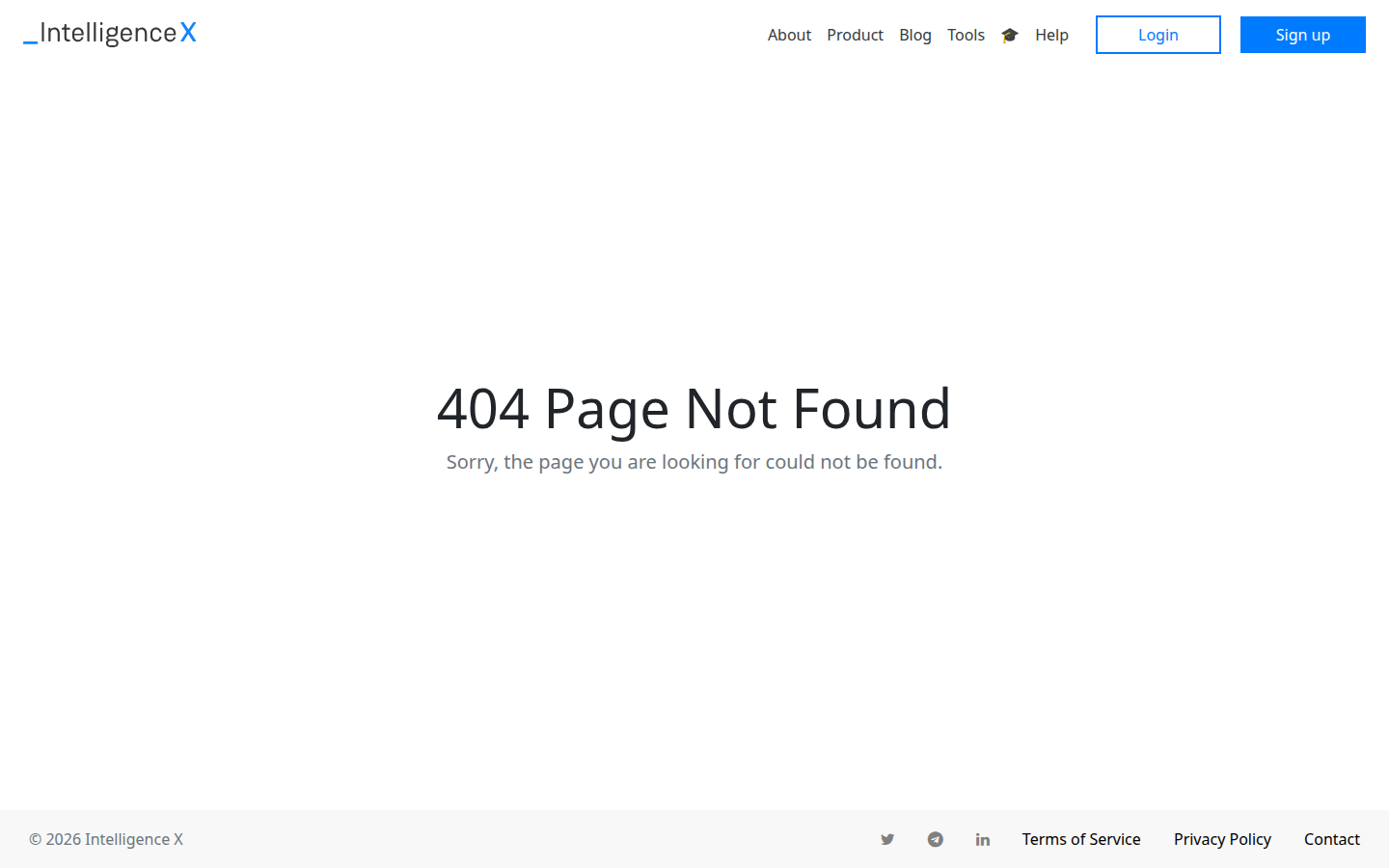Open the About menu item
The image size is (1389, 868).
(789, 35)
